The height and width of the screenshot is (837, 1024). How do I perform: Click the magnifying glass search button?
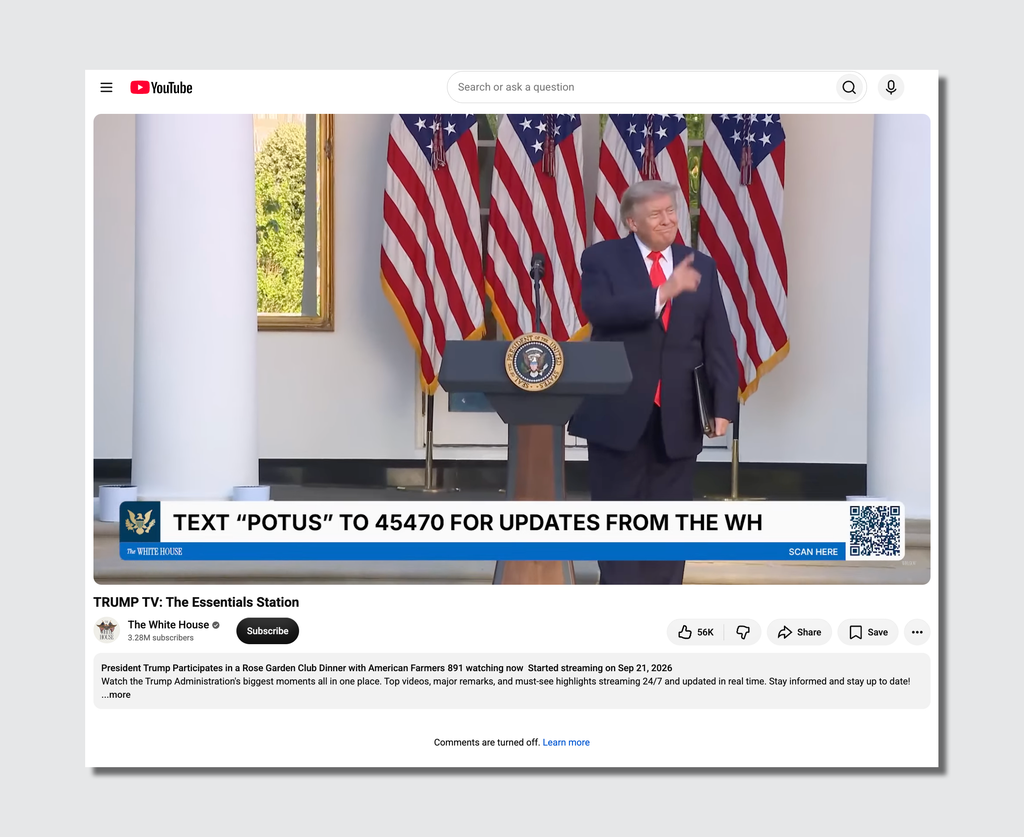coord(849,87)
